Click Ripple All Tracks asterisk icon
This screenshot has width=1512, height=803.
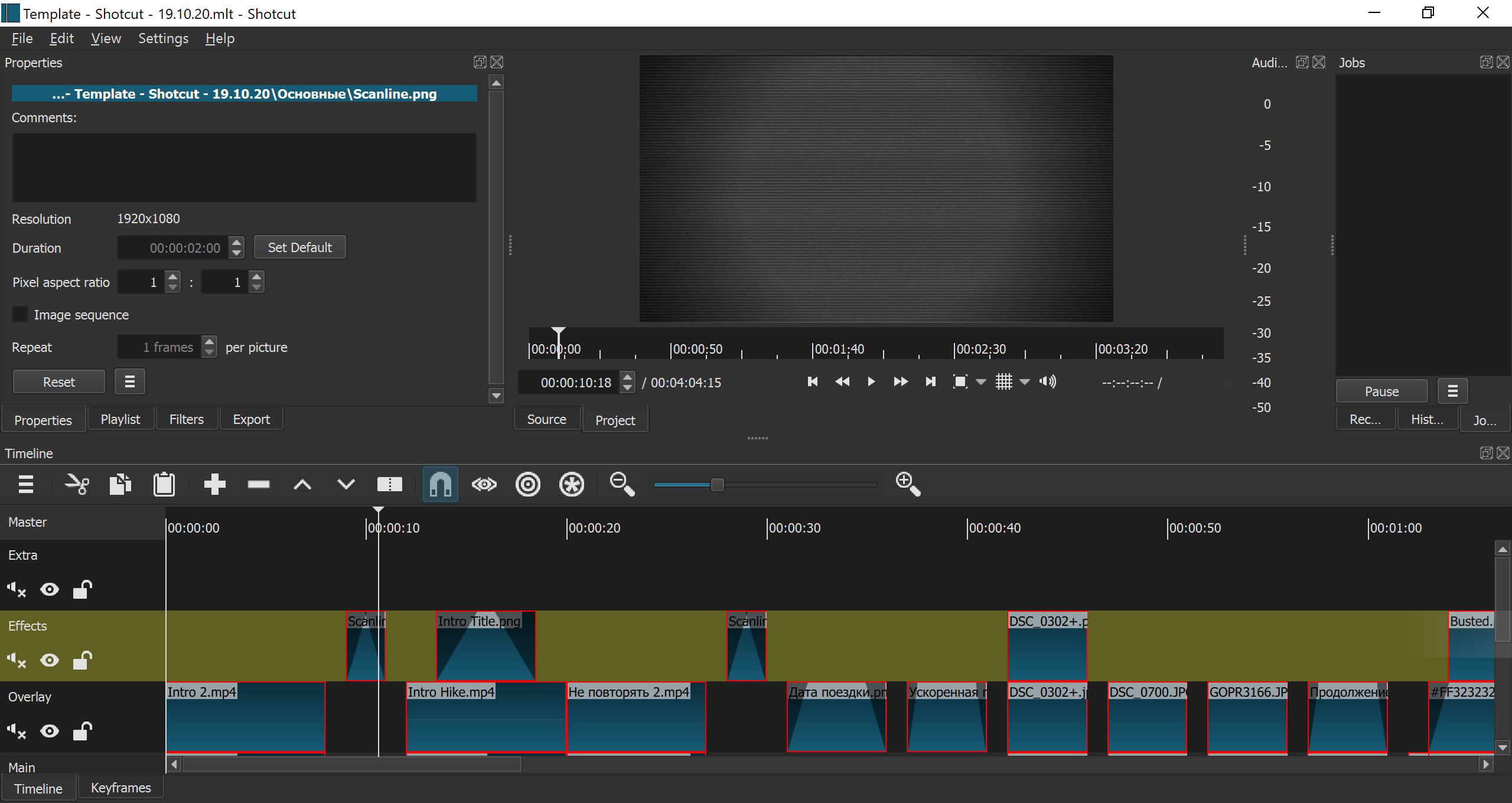[571, 485]
